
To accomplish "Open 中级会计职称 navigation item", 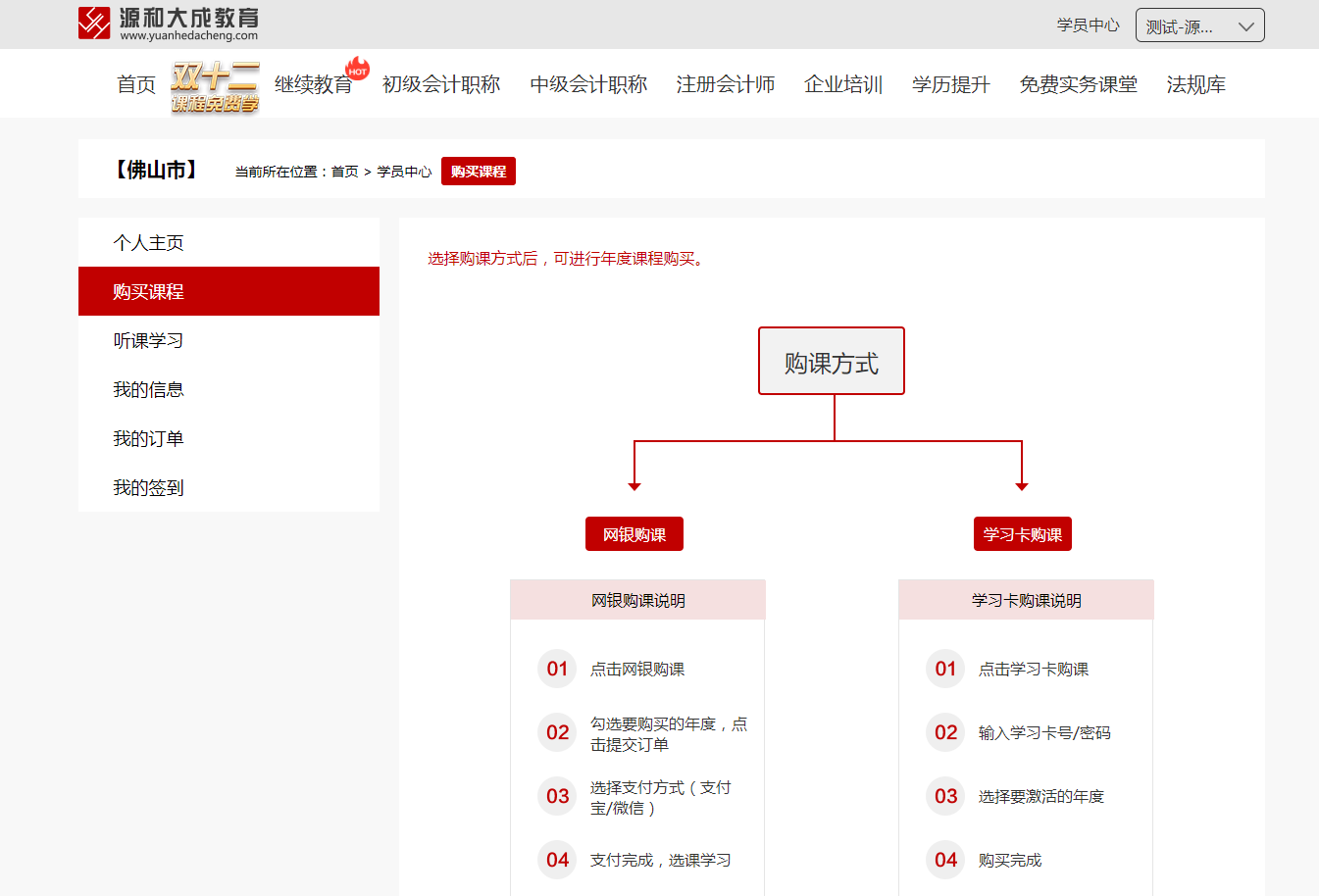I will pos(588,85).
